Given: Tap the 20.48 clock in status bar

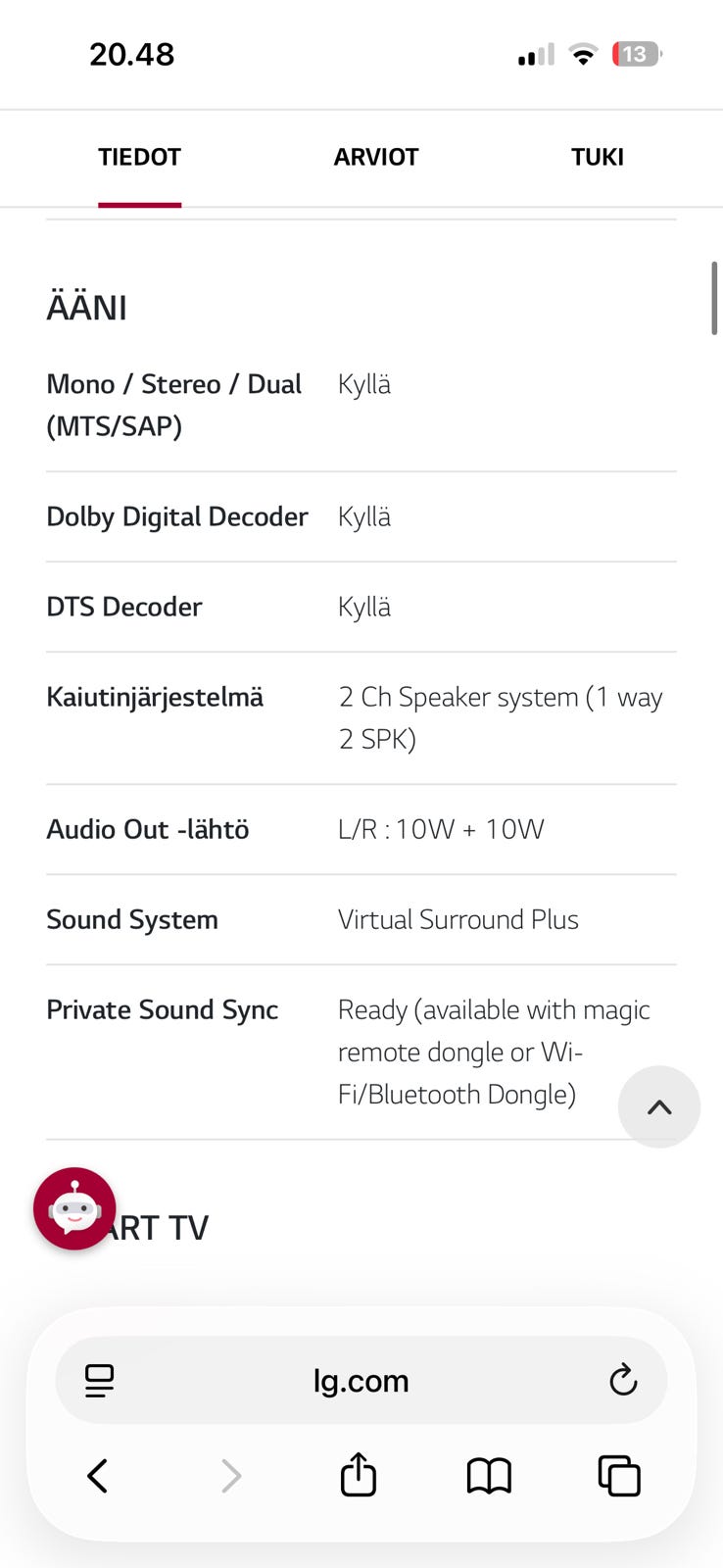Looking at the screenshot, I should pyautogui.click(x=131, y=54).
